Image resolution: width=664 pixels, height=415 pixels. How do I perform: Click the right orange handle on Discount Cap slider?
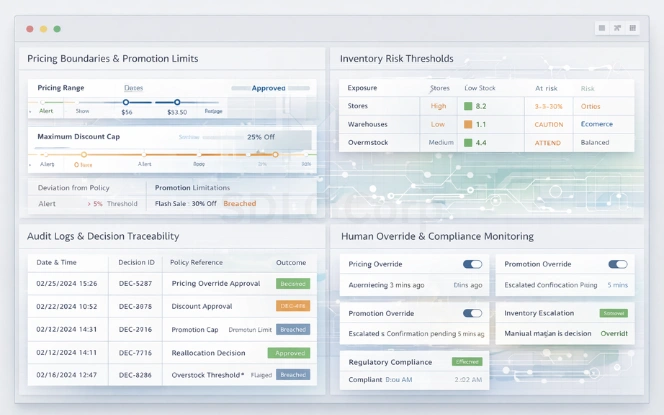click(275, 155)
